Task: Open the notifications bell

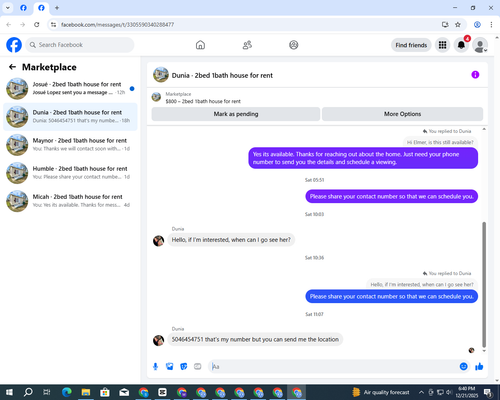Action: (x=461, y=45)
